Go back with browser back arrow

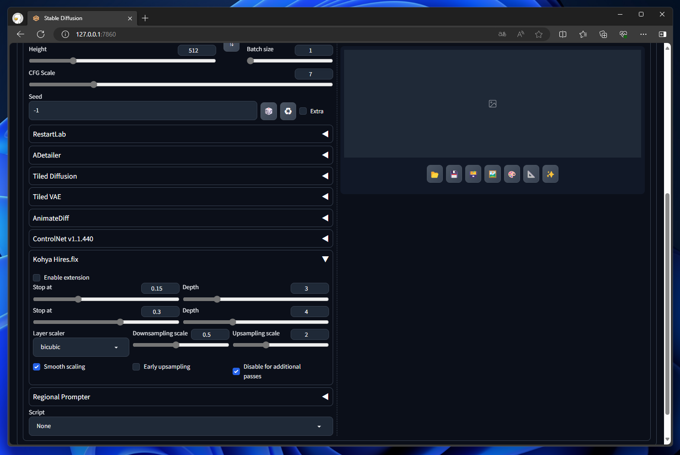(x=20, y=34)
